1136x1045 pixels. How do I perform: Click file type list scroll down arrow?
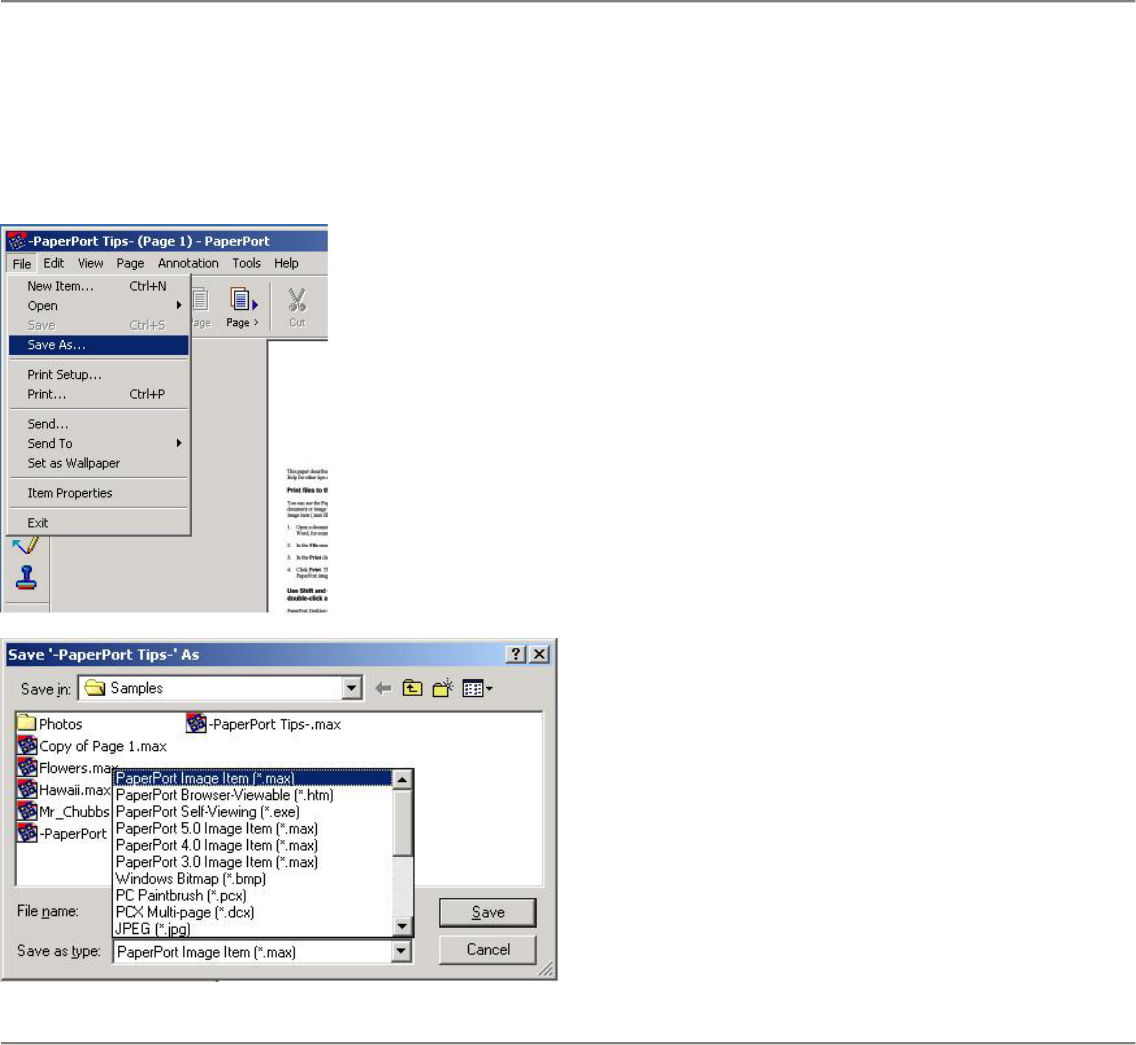pos(402,926)
